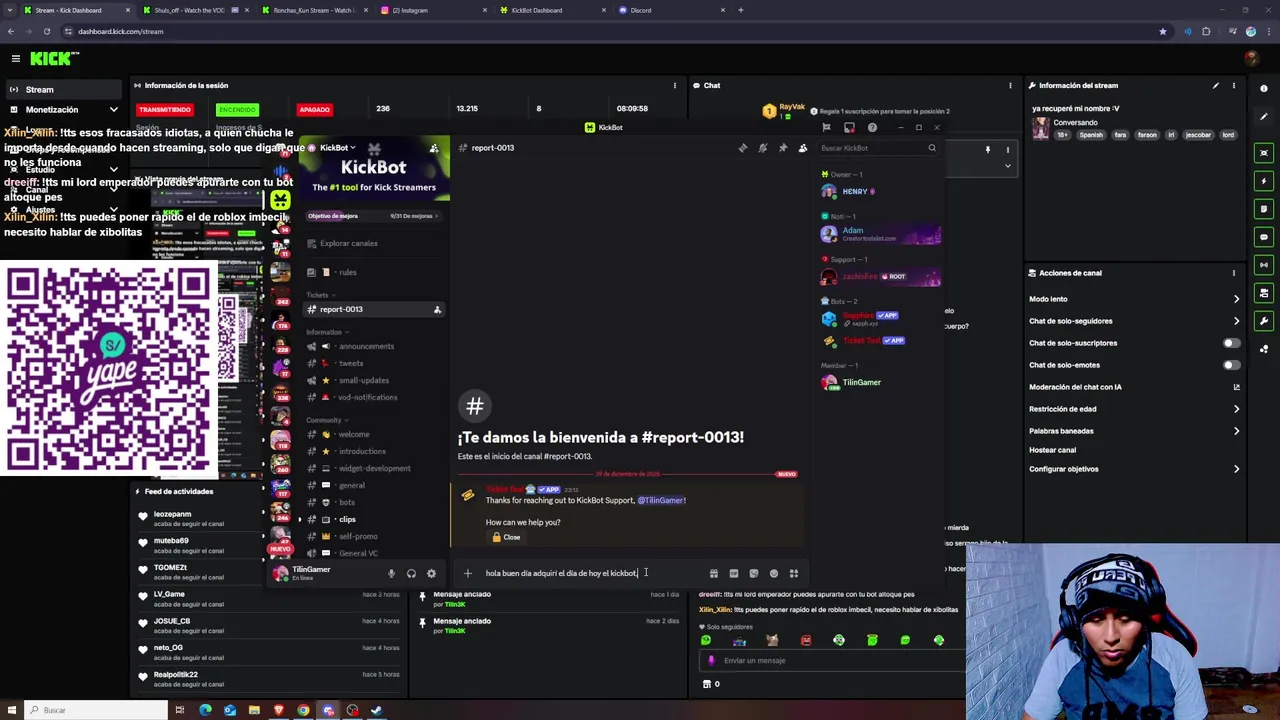Open sticker picker in Discord message bar
This screenshot has height=720, width=1280.
pyautogui.click(x=753, y=574)
